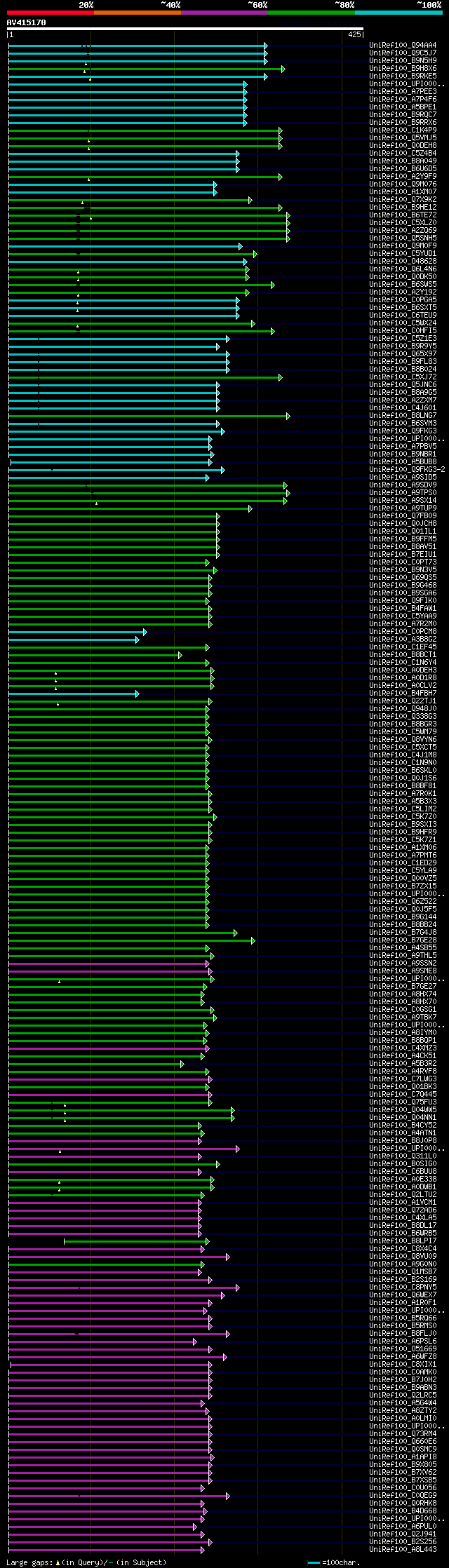Select label UniRef100_C5K7Z0

pos(403,817)
